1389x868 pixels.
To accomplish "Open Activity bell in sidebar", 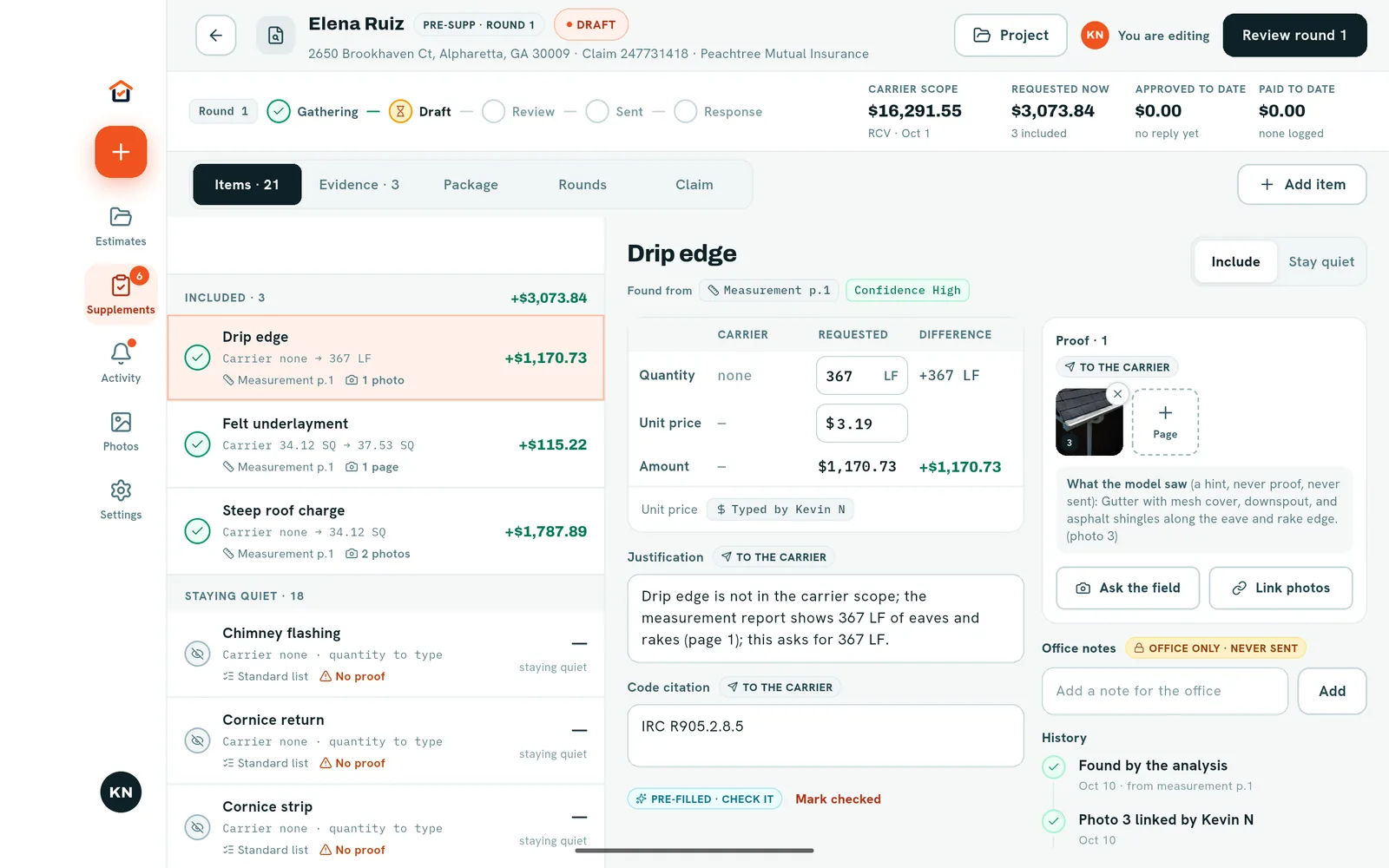I will [x=121, y=363].
